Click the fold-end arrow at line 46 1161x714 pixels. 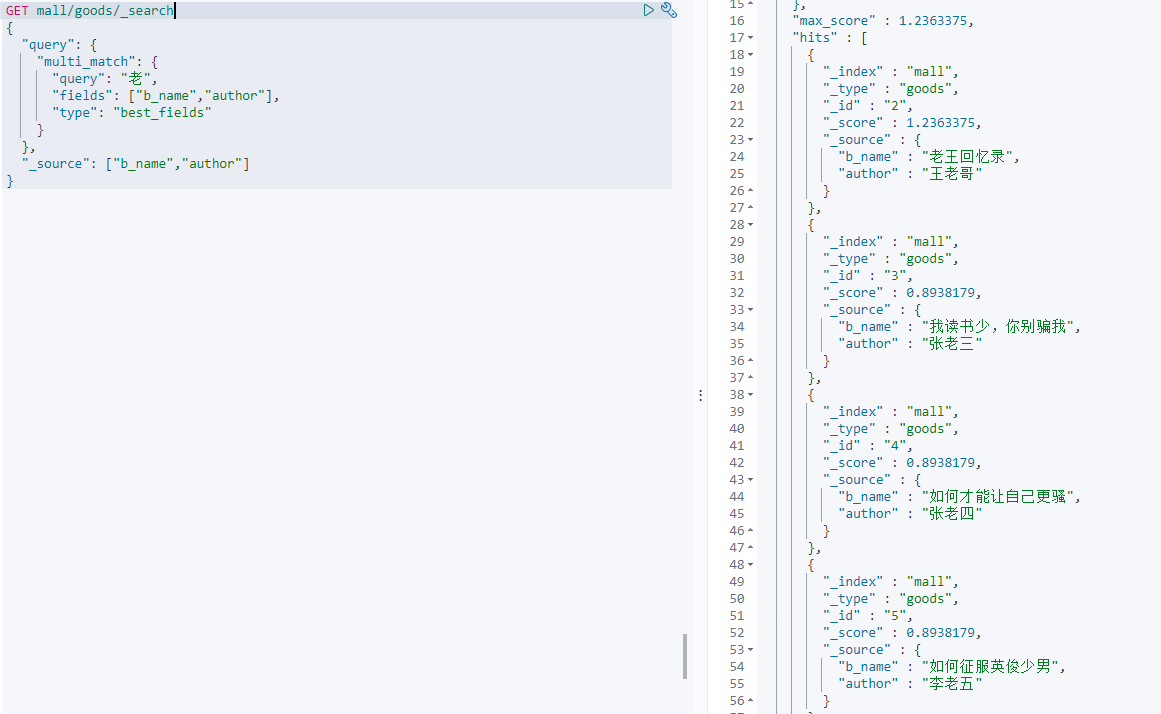tap(751, 530)
